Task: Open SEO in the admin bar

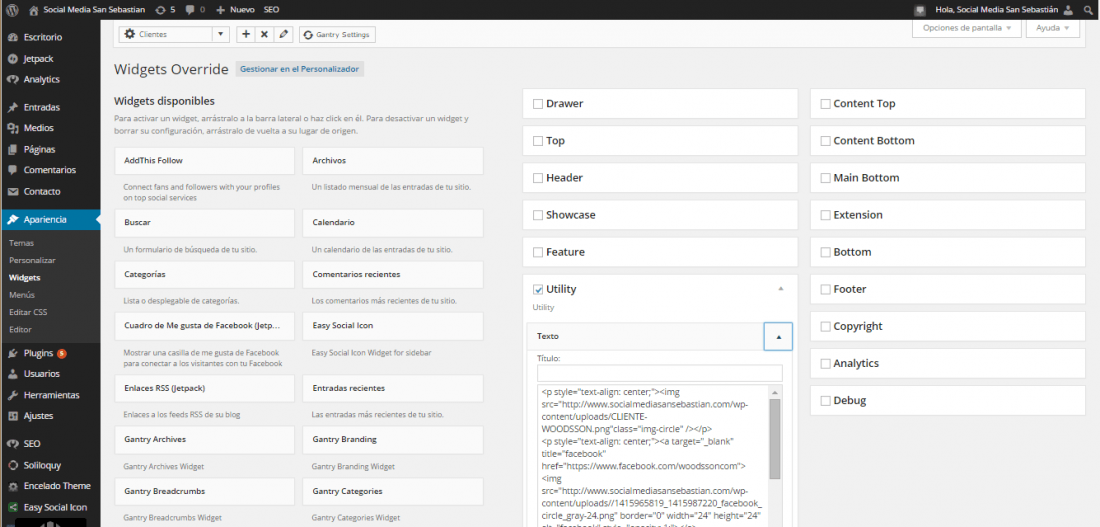Action: (271, 10)
